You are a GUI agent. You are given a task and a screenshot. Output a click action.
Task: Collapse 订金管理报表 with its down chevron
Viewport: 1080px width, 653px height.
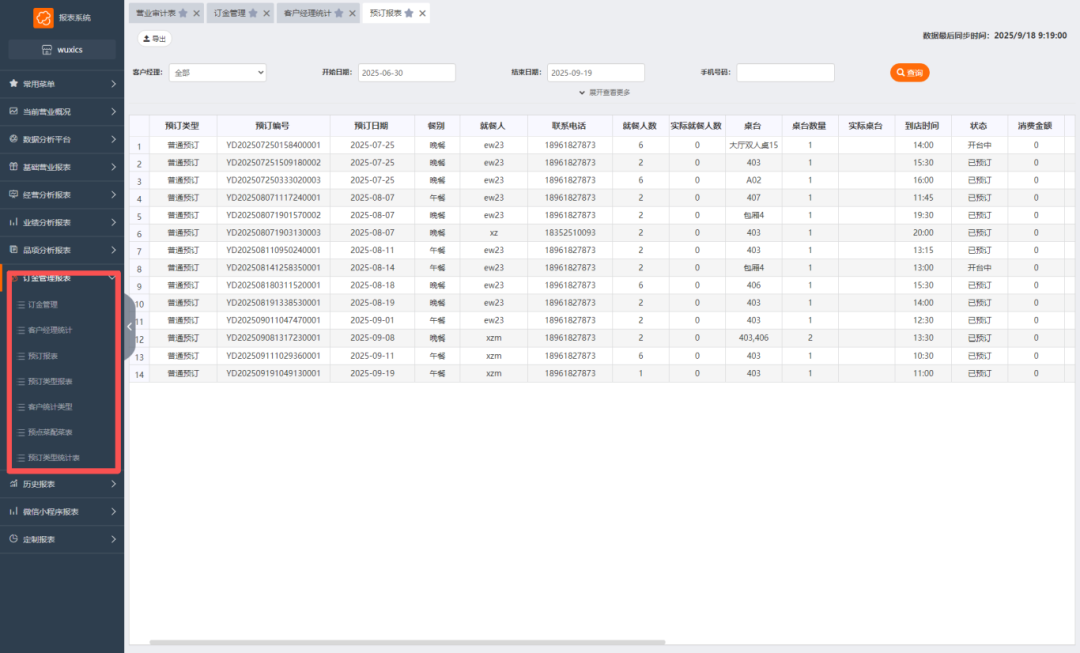pos(112,278)
